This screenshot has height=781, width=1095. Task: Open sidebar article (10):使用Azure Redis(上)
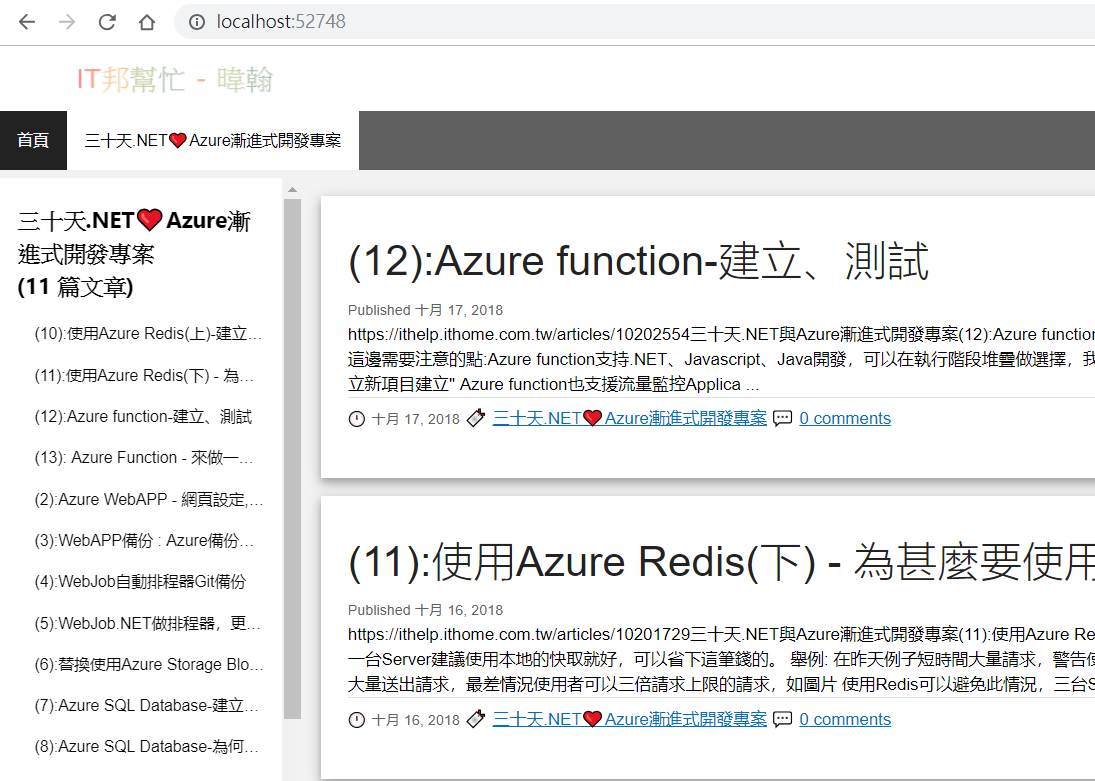pyautogui.click(x=148, y=334)
